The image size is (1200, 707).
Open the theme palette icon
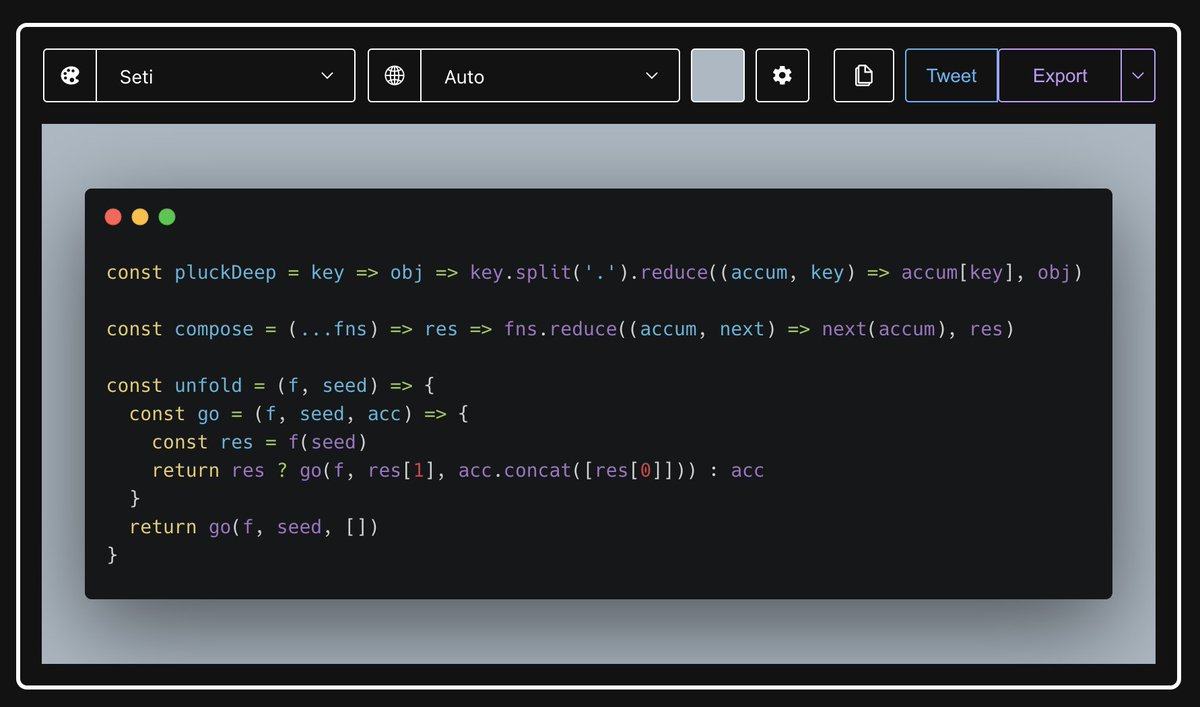pyautogui.click(x=68, y=75)
